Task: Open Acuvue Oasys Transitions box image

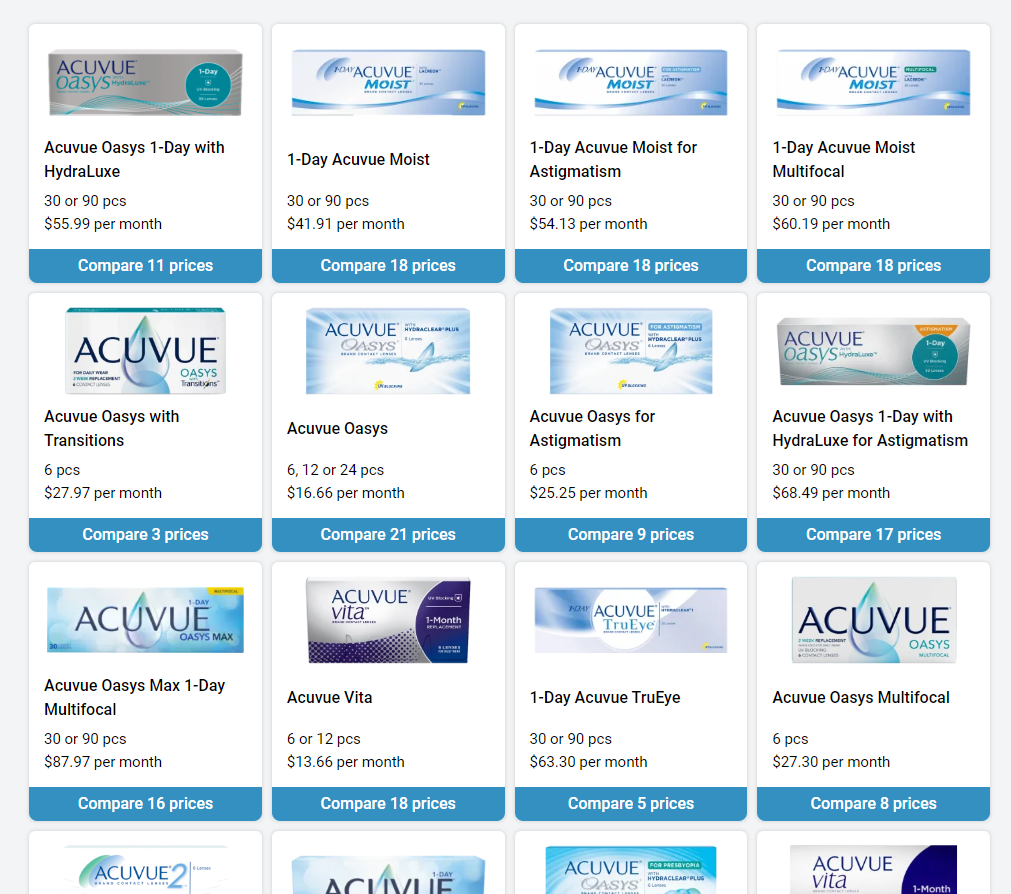Action: click(x=145, y=351)
